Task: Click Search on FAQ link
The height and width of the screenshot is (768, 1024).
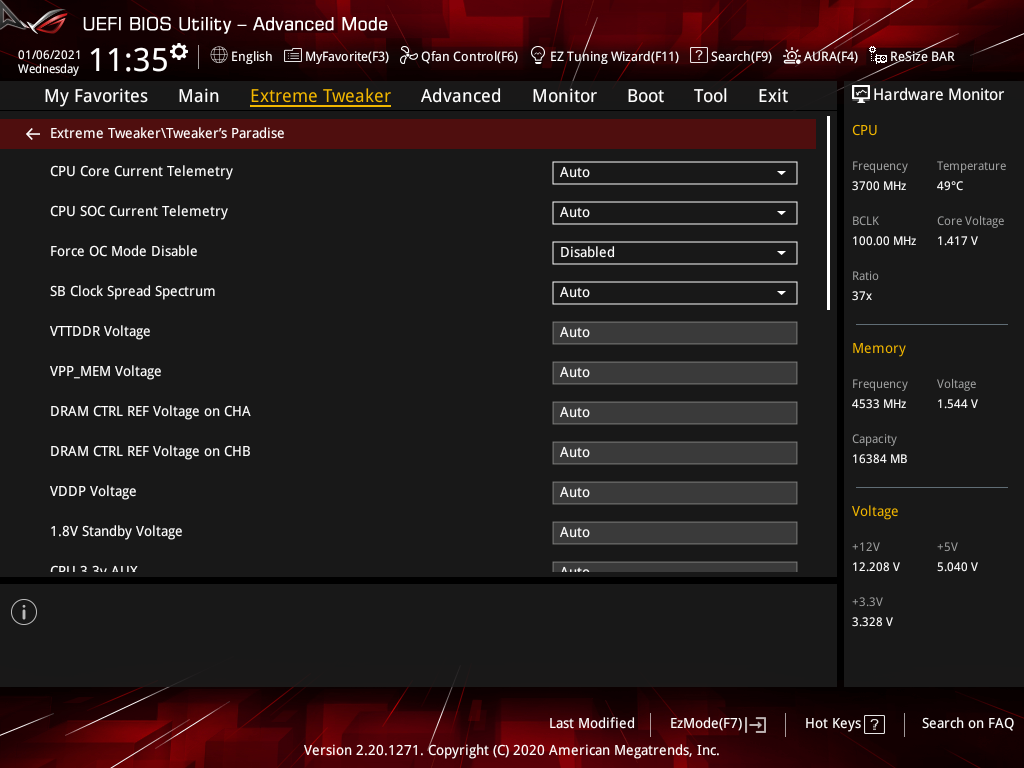Action: coord(968,723)
